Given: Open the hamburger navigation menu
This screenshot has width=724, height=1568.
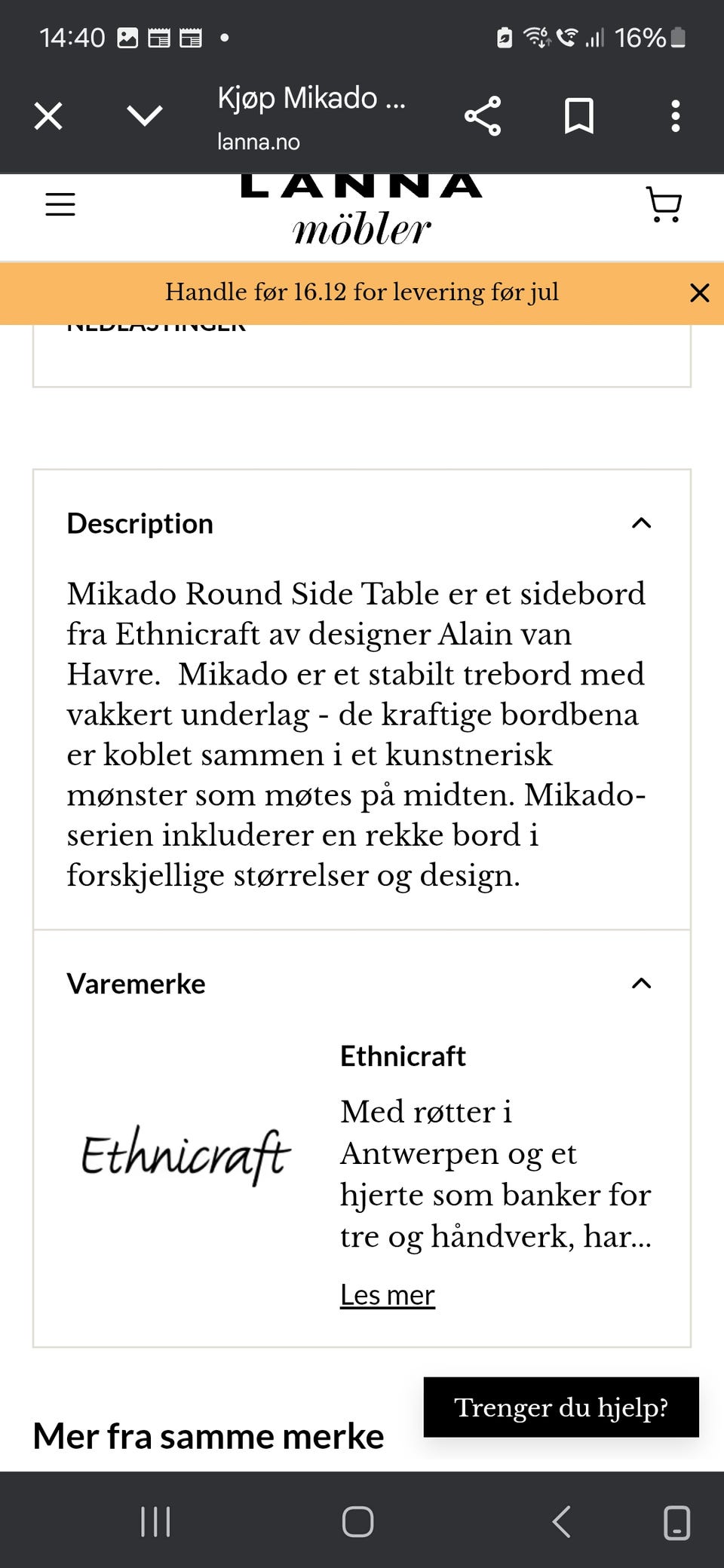Looking at the screenshot, I should pyautogui.click(x=60, y=204).
